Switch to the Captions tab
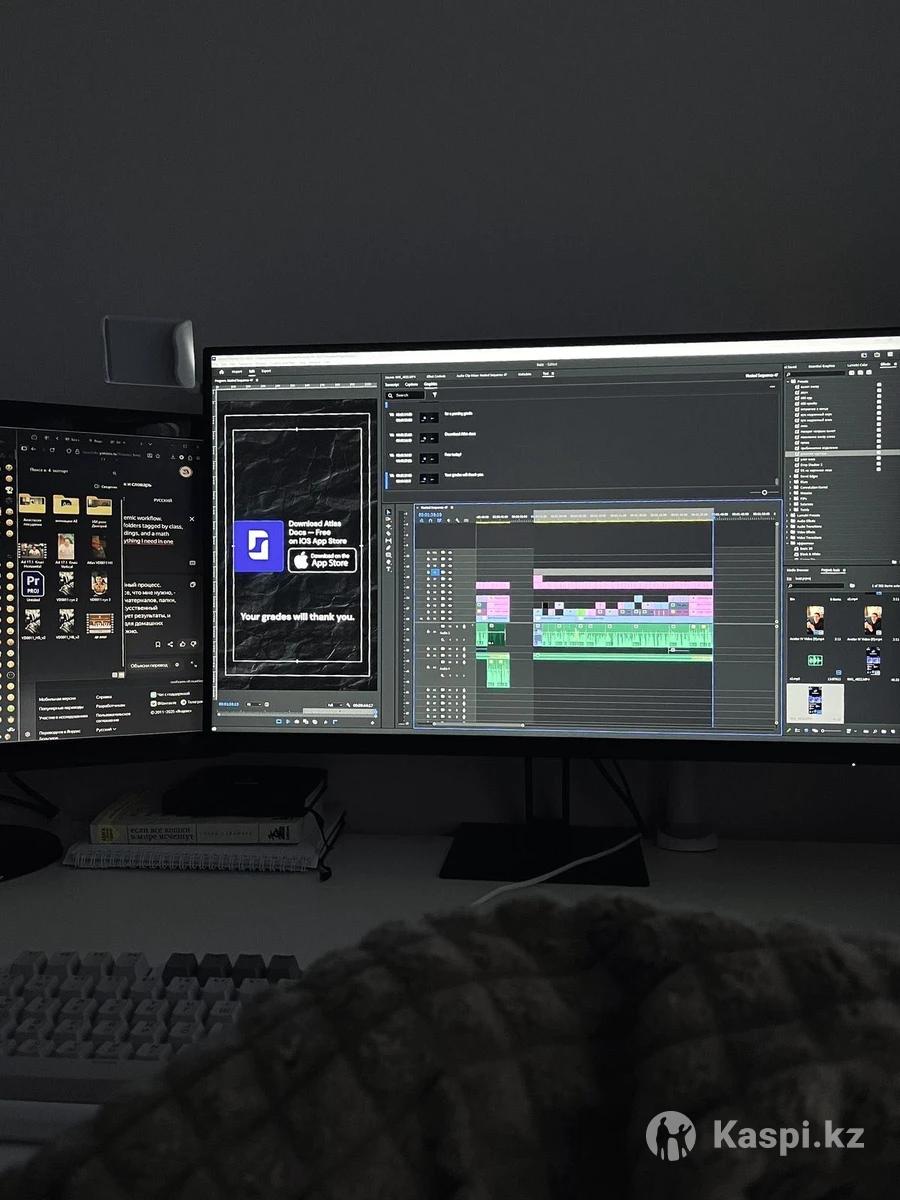The image size is (900, 1200). point(411,384)
